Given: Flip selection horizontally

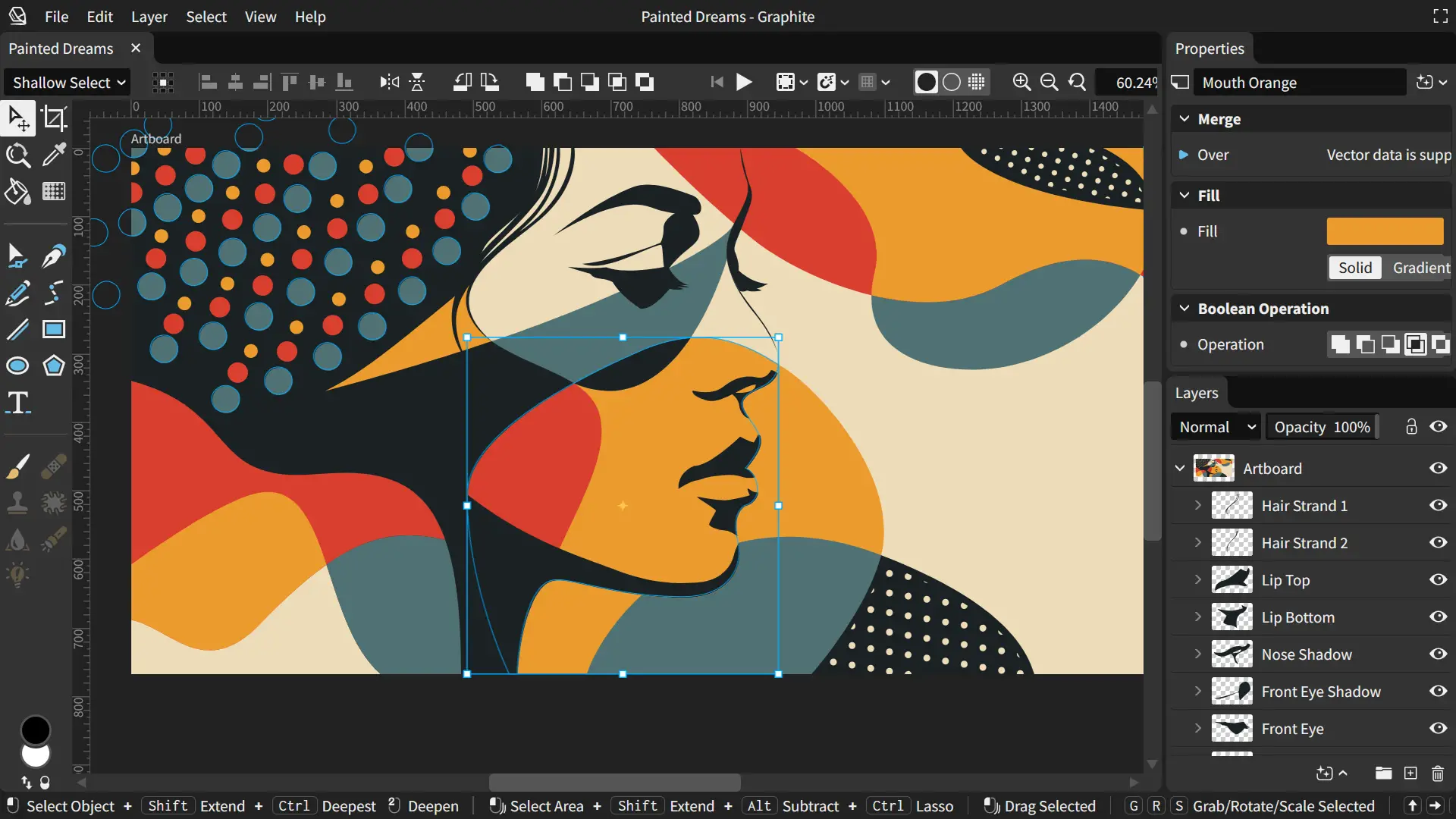Looking at the screenshot, I should [389, 82].
